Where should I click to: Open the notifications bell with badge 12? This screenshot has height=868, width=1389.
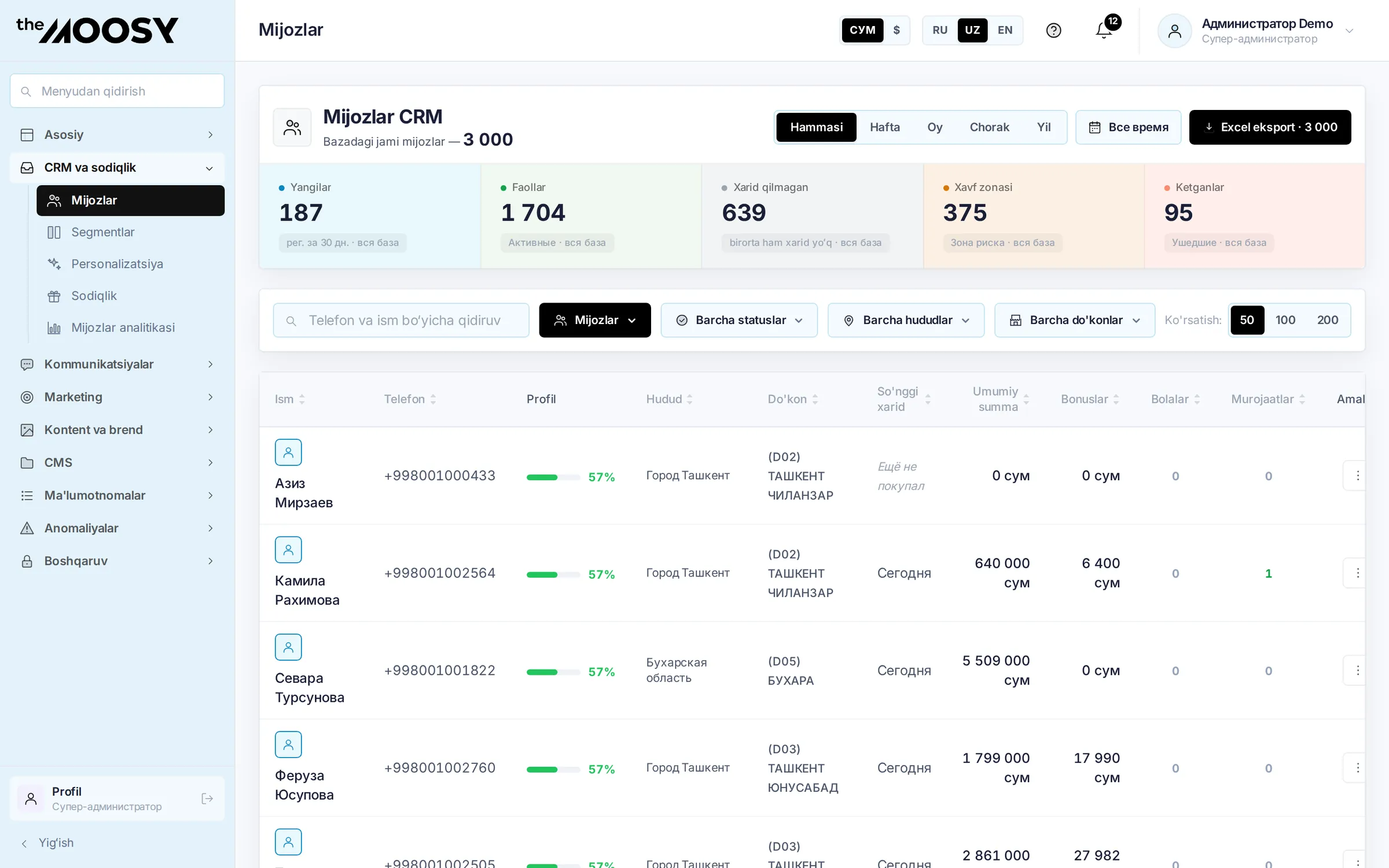[x=1104, y=30]
